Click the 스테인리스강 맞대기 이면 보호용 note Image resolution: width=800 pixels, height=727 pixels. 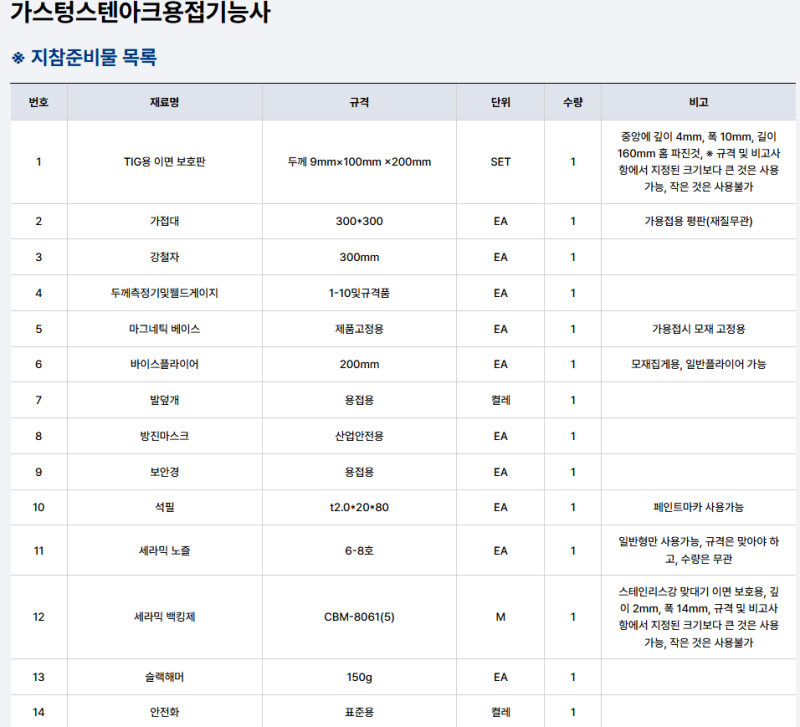pos(698,617)
